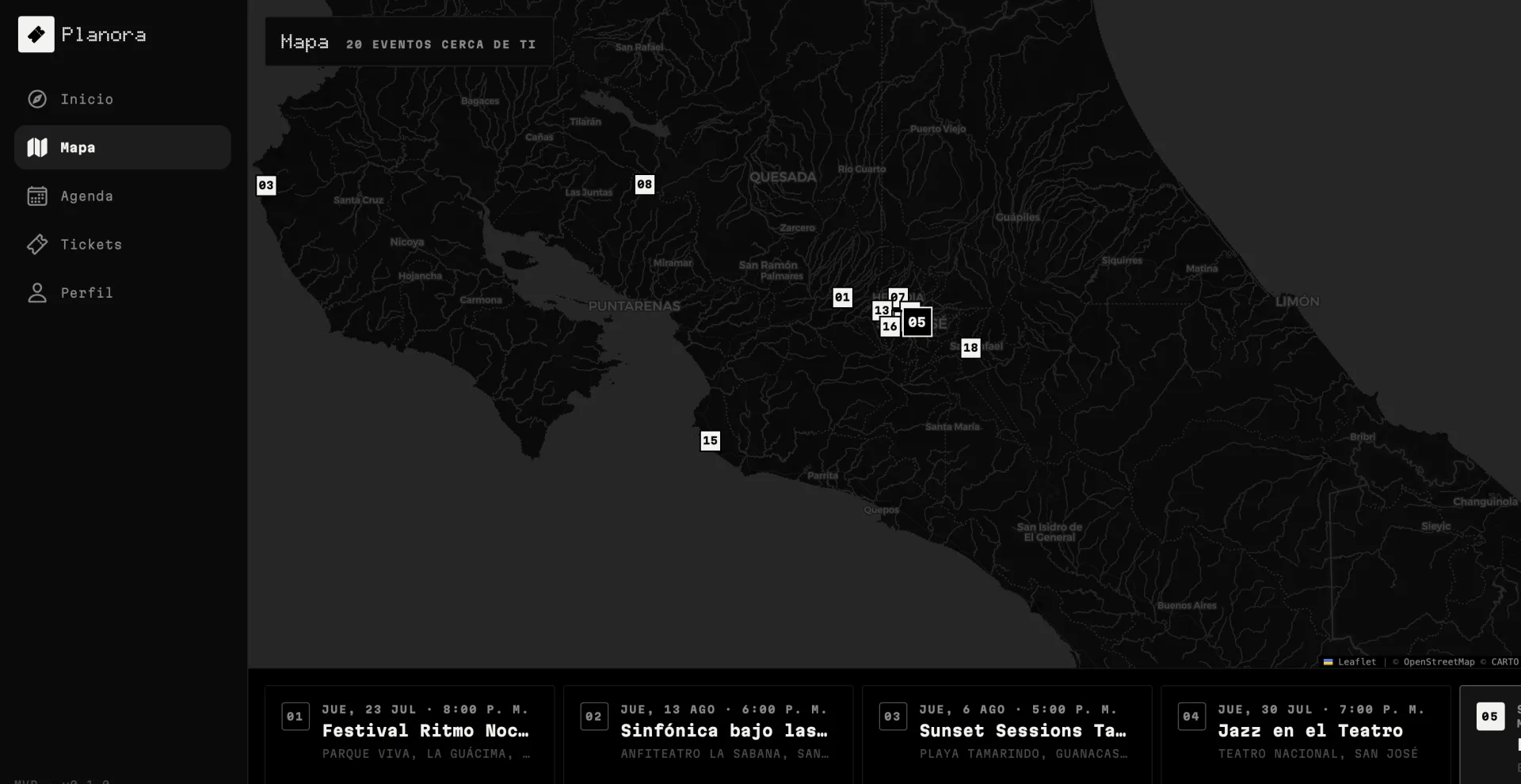Open the OpenStreetMap attribution link
Image resolution: width=1521 pixels, height=784 pixels.
pos(1439,662)
